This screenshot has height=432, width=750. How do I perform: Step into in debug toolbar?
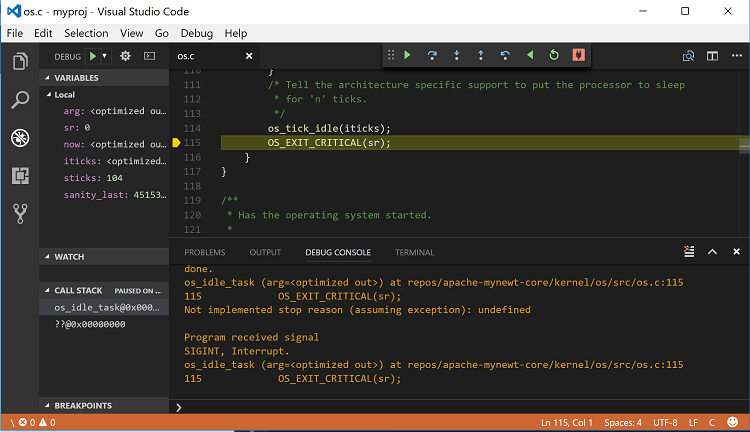coord(456,55)
